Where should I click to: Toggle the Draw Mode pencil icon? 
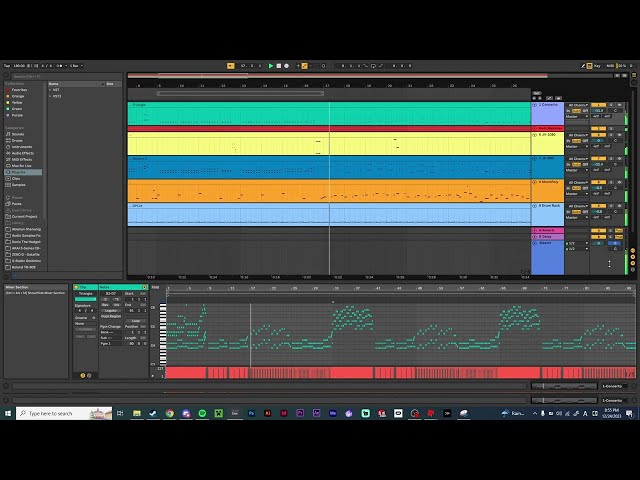click(x=583, y=66)
